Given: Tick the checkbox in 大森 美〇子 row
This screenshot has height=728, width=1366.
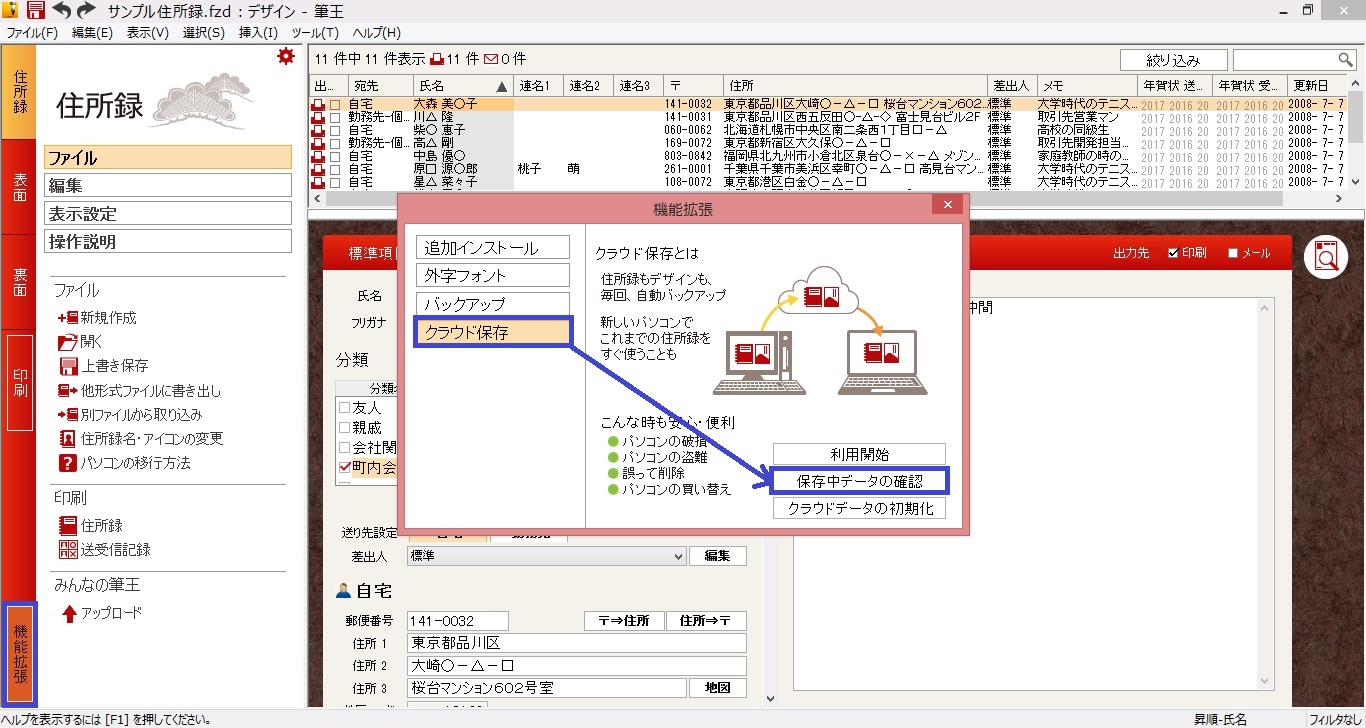Looking at the screenshot, I should point(335,104).
